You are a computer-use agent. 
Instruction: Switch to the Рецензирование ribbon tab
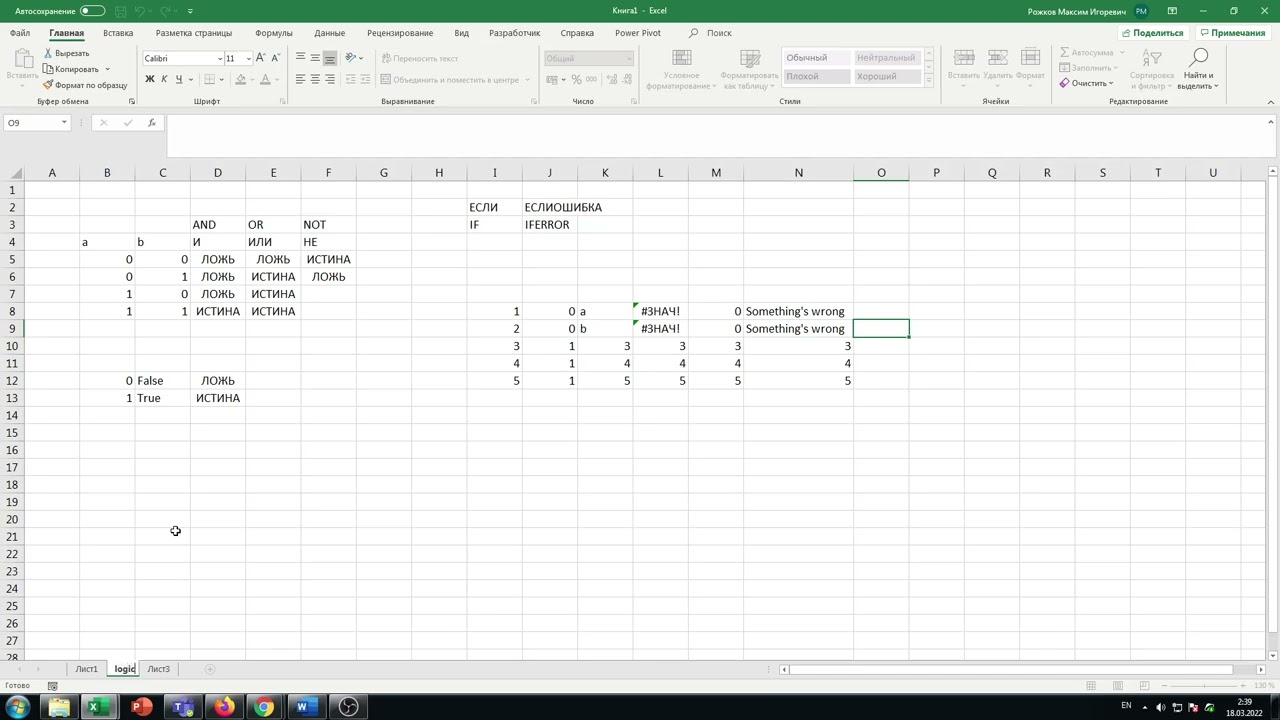click(x=400, y=33)
